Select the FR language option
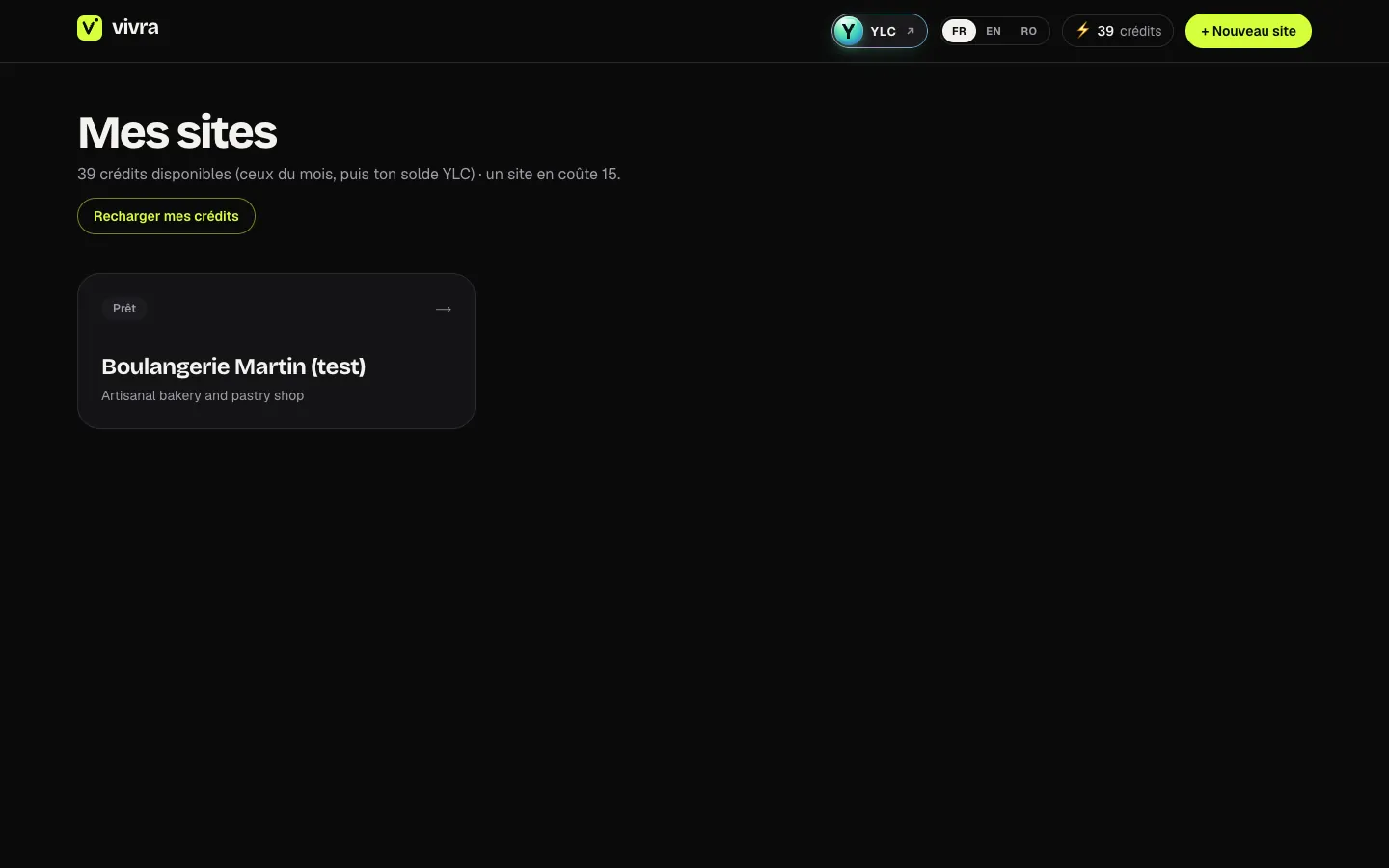The image size is (1389, 868). [x=959, y=31]
